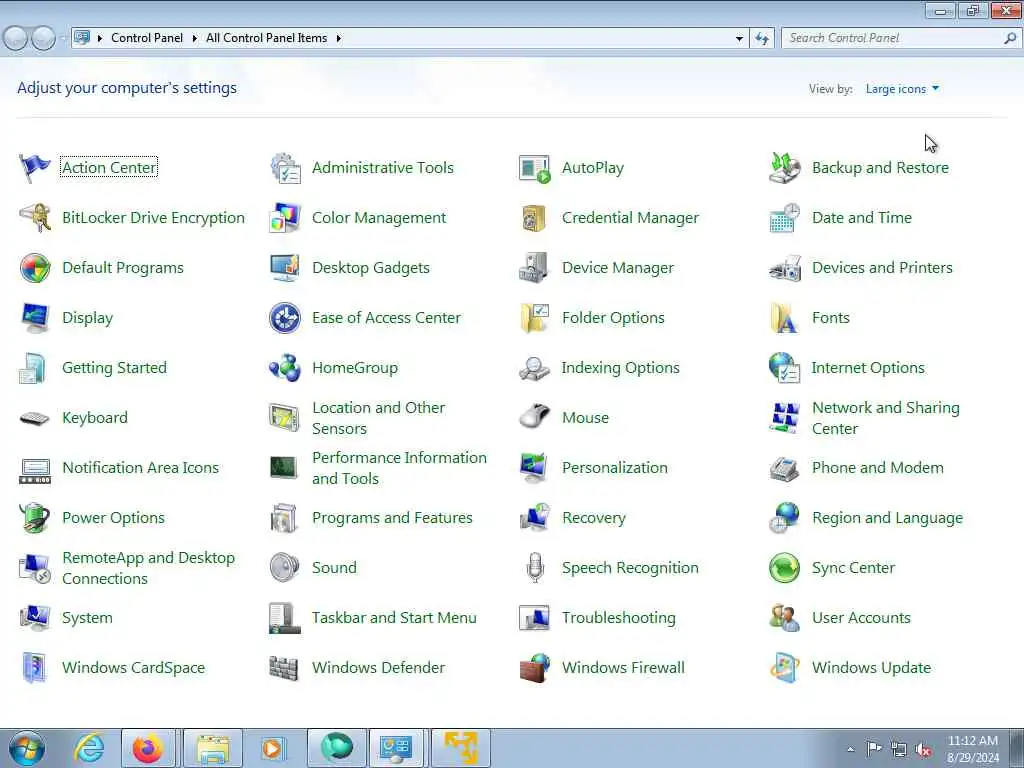The width and height of the screenshot is (1024, 768).
Task: Click the BitLocker Drive Encryption keys icon
Action: (x=35, y=218)
